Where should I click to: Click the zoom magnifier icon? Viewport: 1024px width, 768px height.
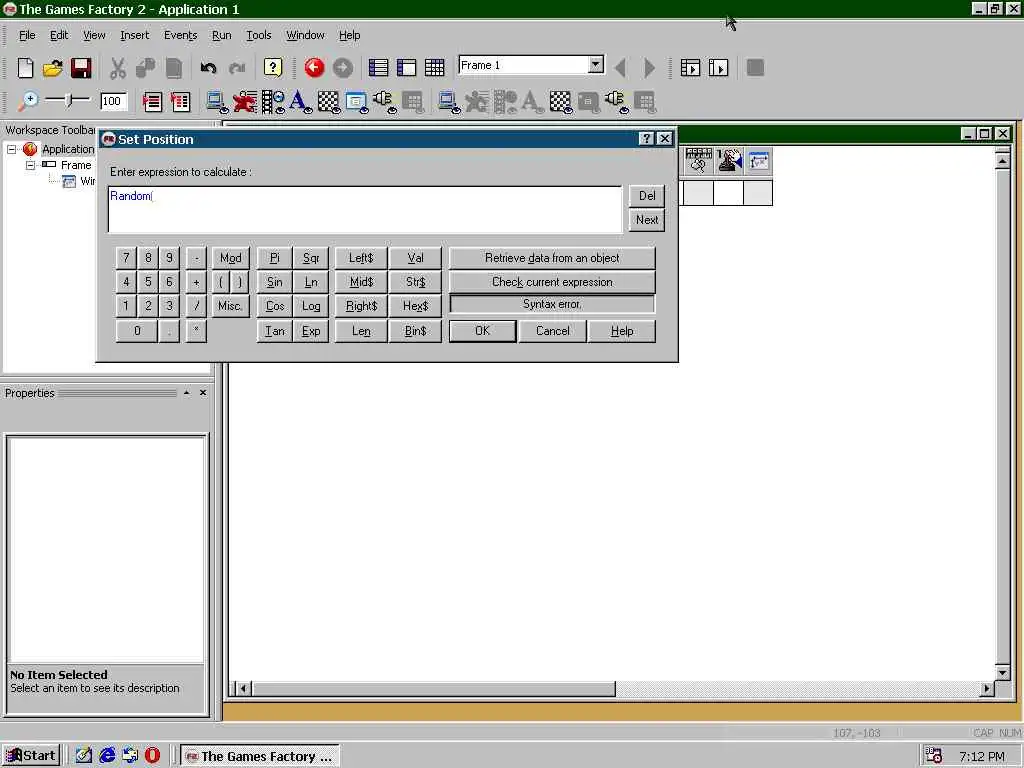coord(27,101)
